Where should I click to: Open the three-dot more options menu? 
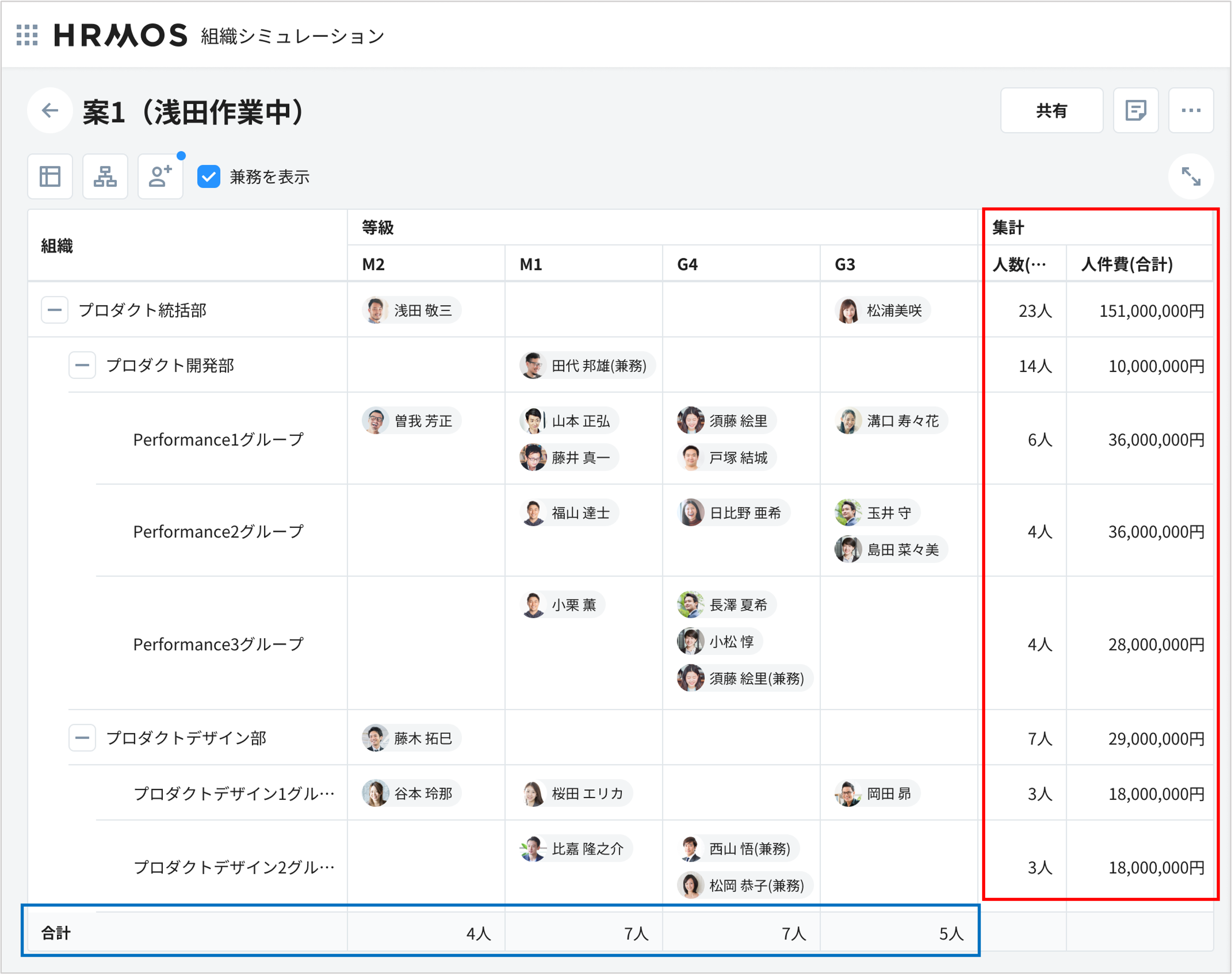pyautogui.click(x=1190, y=110)
